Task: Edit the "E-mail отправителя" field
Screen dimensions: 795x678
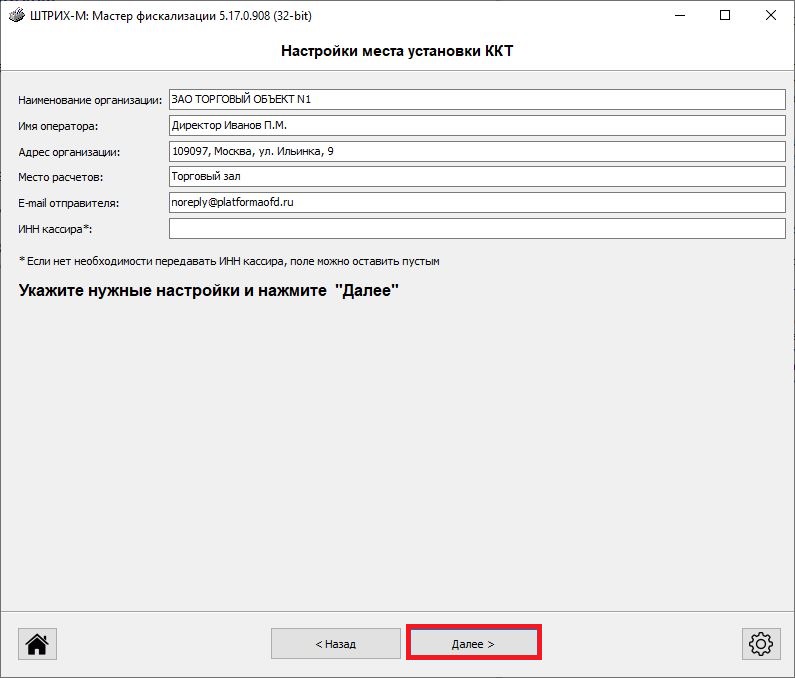Action: tap(477, 202)
